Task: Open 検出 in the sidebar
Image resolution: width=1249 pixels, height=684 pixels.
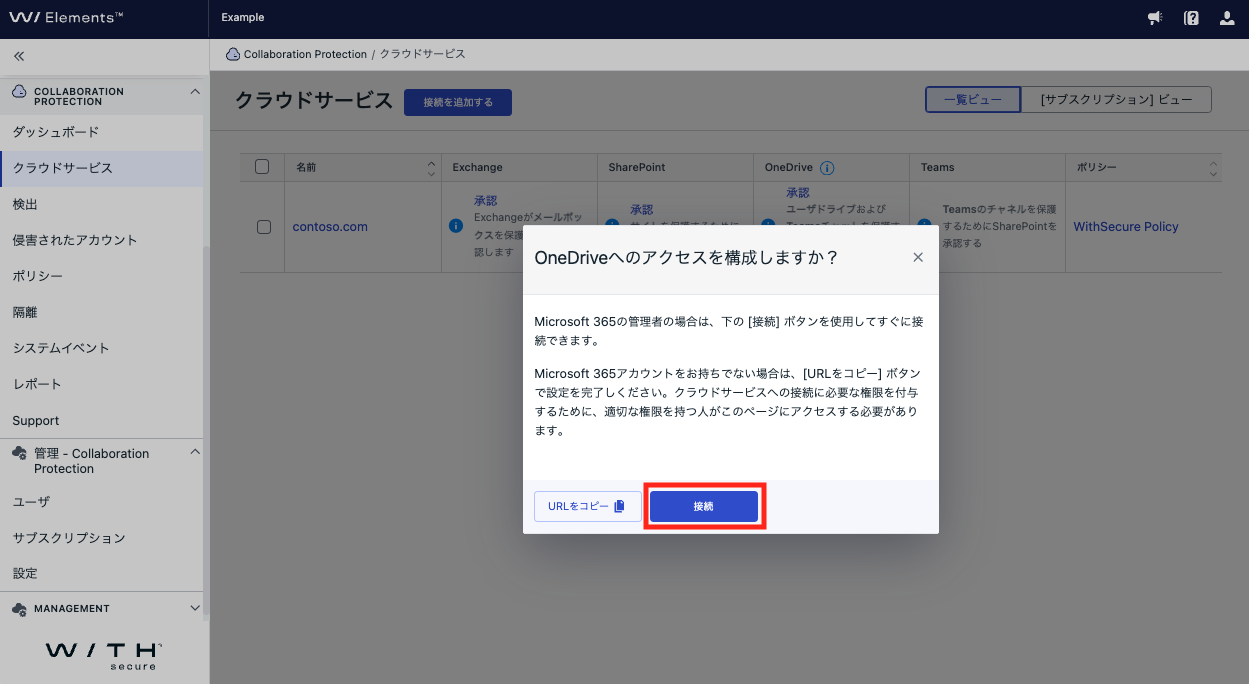Action: coord(101,204)
